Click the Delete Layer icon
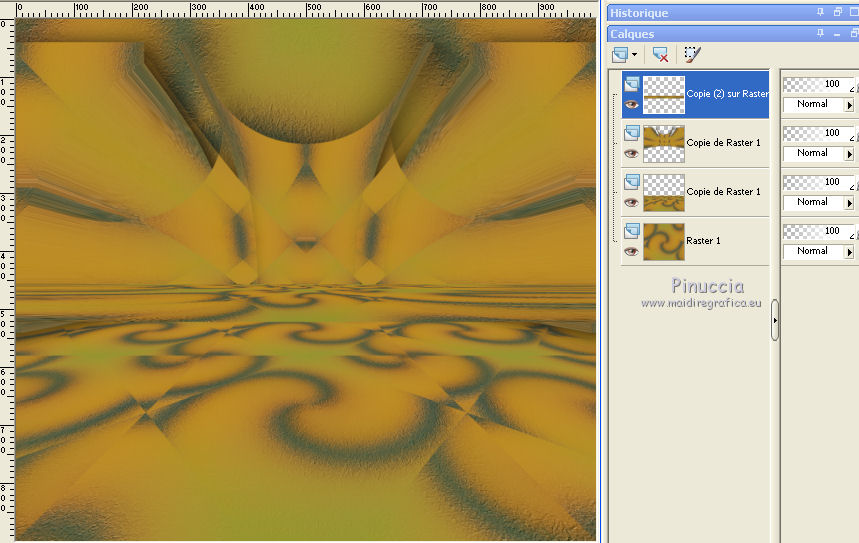This screenshot has width=859, height=543. pos(660,55)
